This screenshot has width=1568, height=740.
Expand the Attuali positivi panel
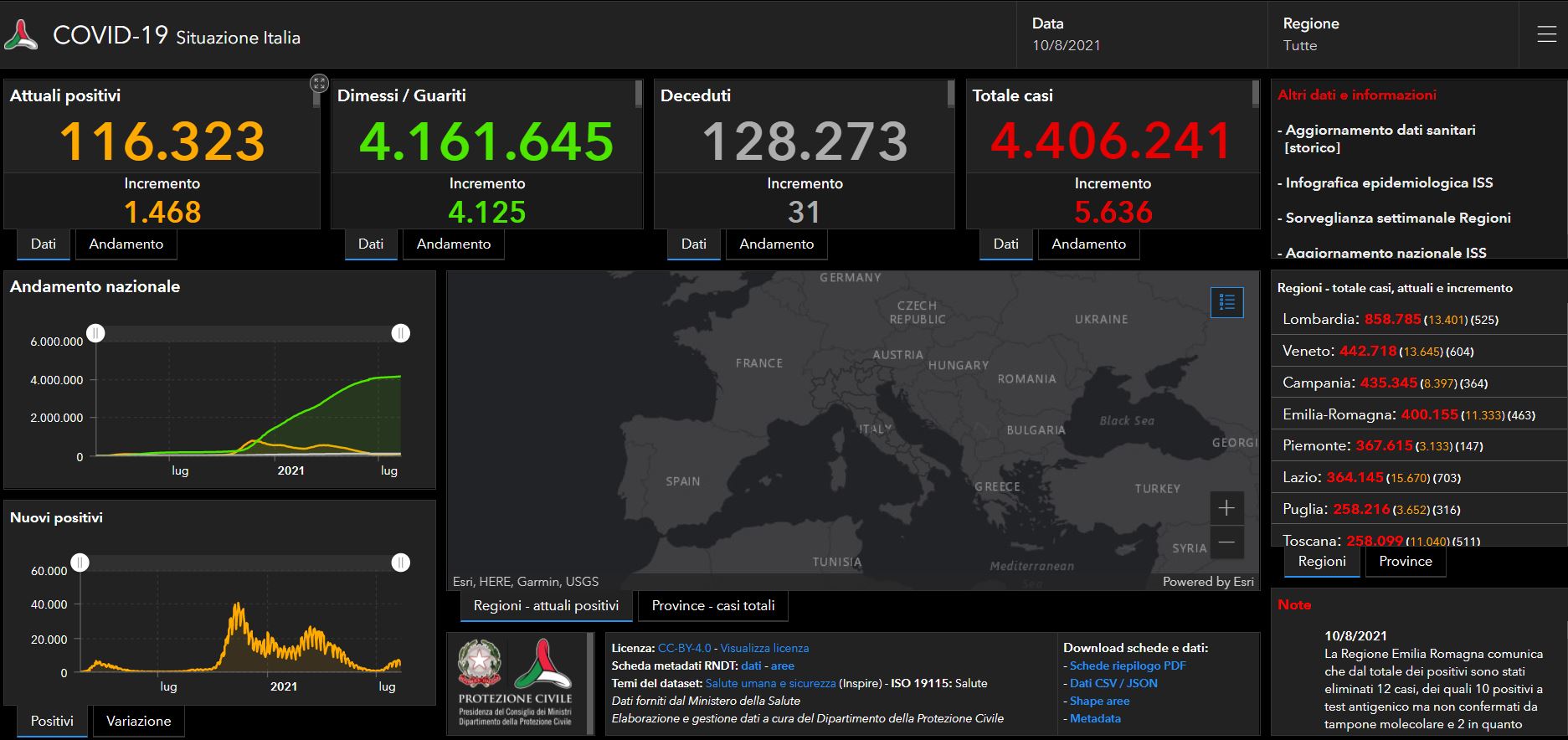tap(319, 83)
